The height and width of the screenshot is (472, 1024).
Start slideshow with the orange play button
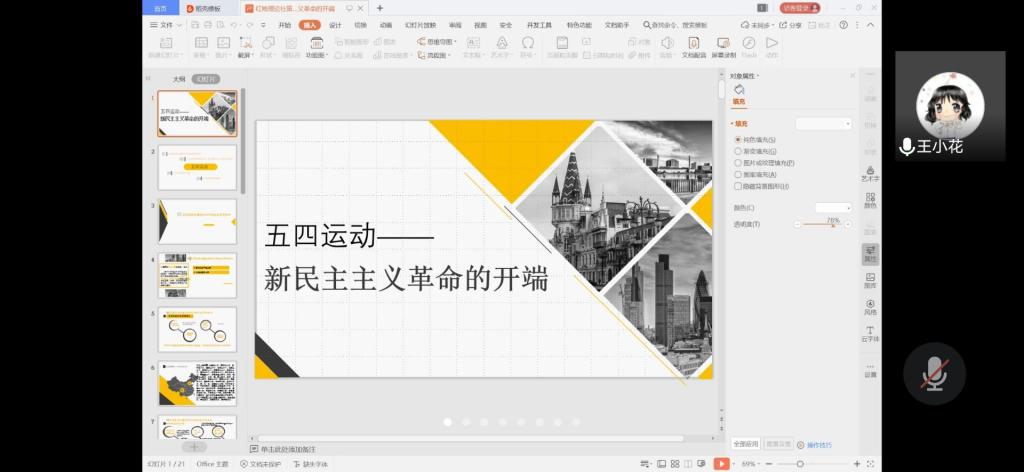[x=721, y=464]
